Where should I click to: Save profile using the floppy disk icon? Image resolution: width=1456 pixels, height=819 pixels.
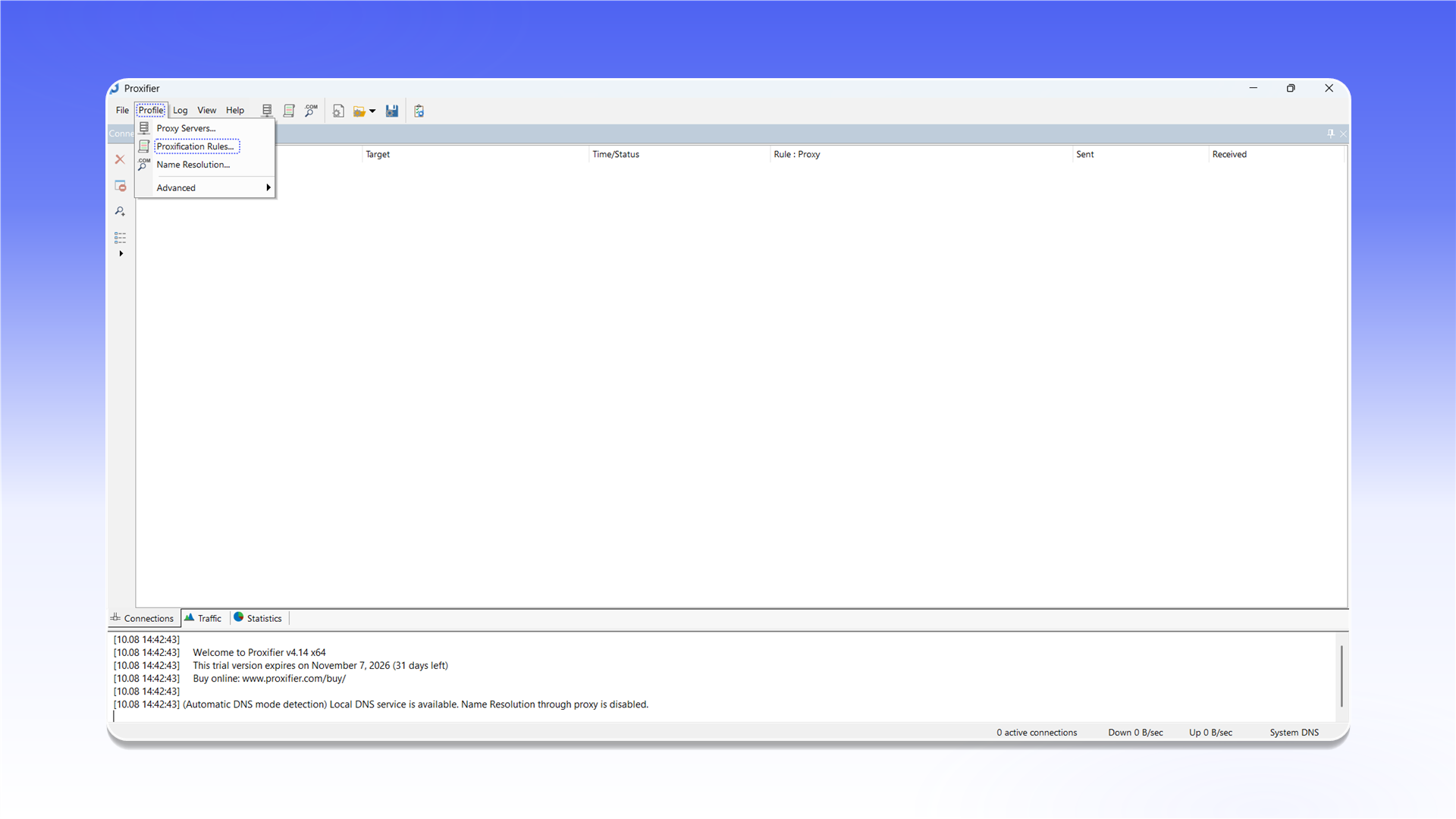click(x=392, y=111)
